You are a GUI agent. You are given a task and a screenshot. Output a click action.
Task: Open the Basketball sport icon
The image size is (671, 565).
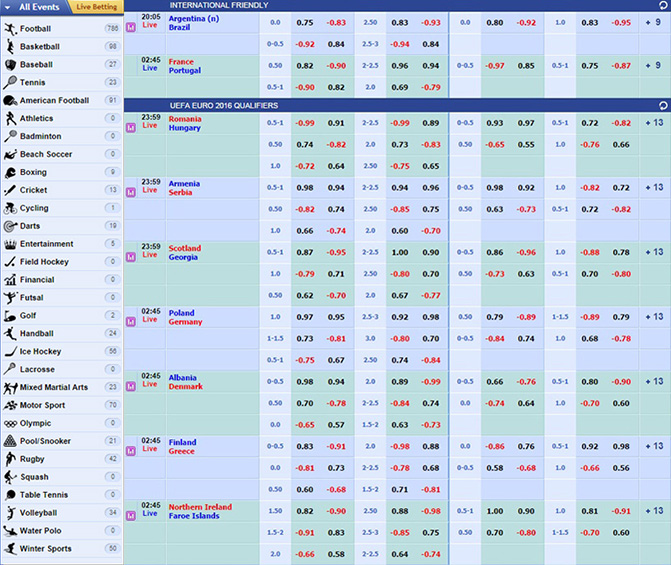click(x=10, y=47)
